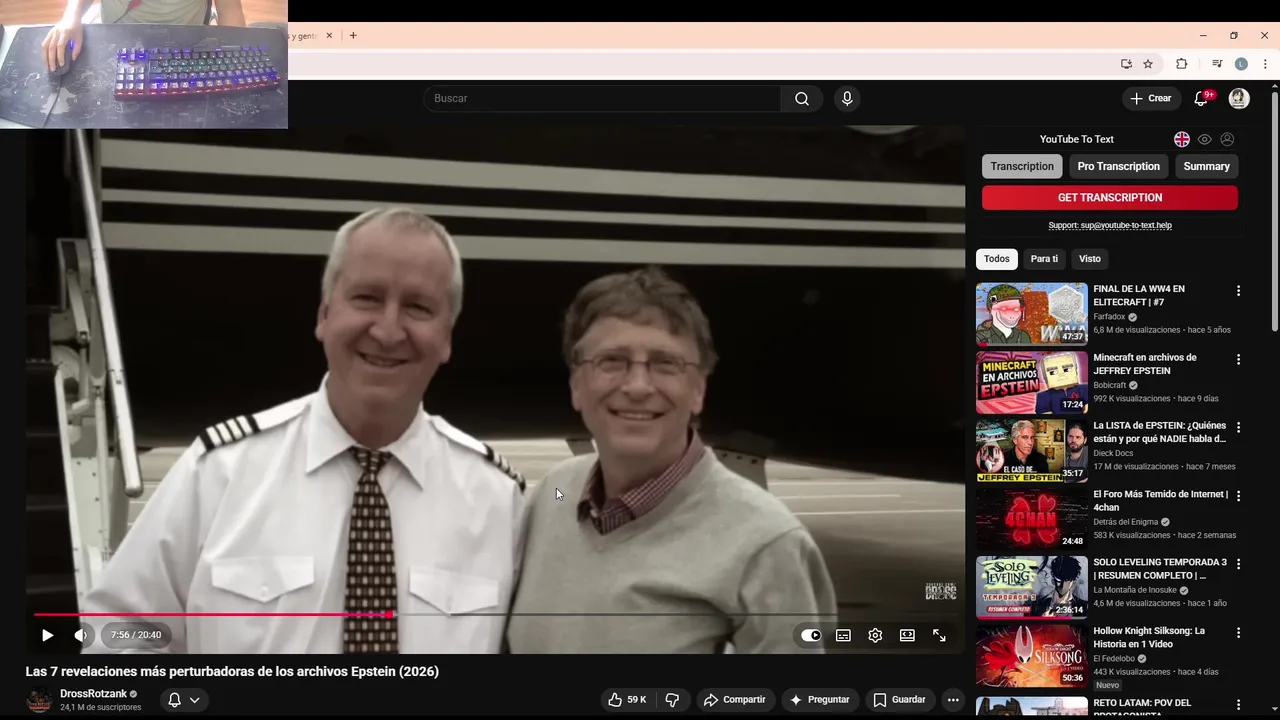Toggle the eye icon in YouTube To Text
The width and height of the screenshot is (1280, 720).
click(1205, 139)
